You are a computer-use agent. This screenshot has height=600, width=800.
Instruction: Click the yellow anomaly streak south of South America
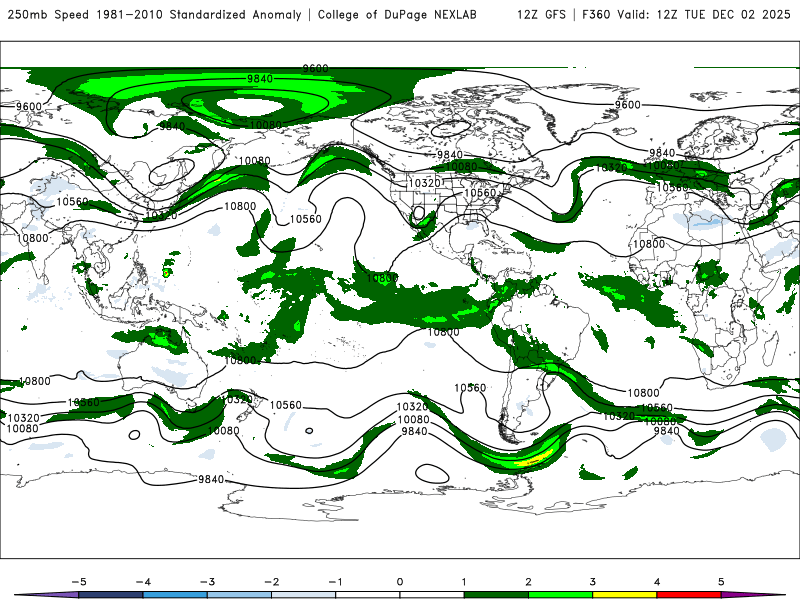pos(533,458)
